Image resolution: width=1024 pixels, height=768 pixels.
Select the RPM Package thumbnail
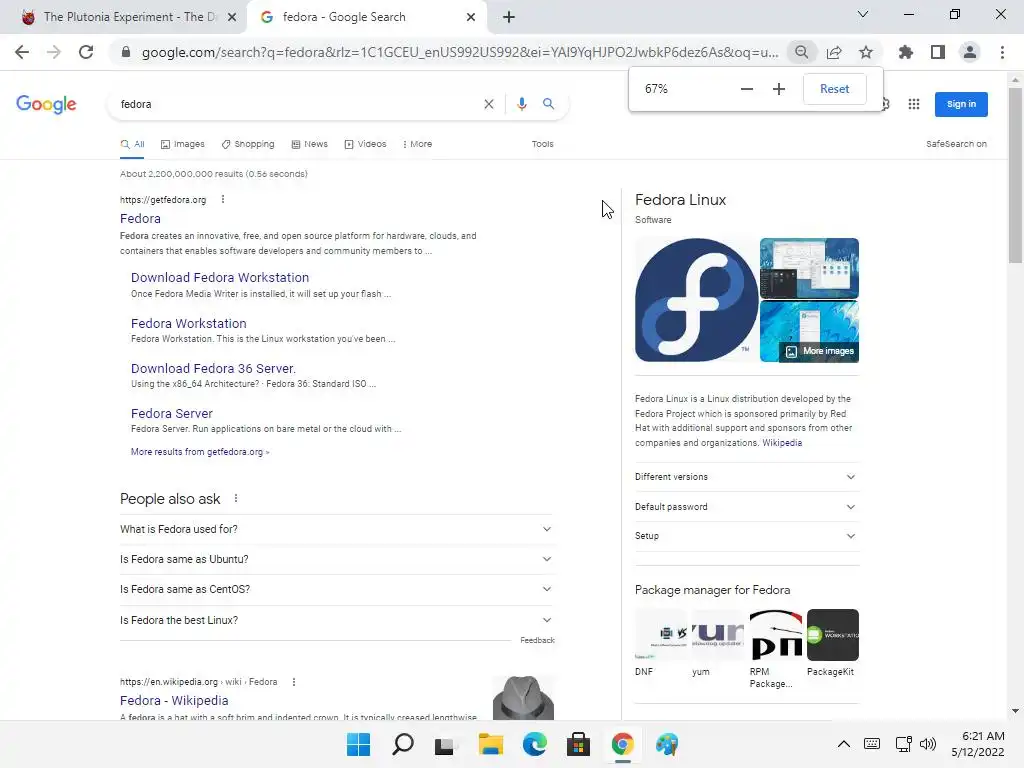(775, 635)
